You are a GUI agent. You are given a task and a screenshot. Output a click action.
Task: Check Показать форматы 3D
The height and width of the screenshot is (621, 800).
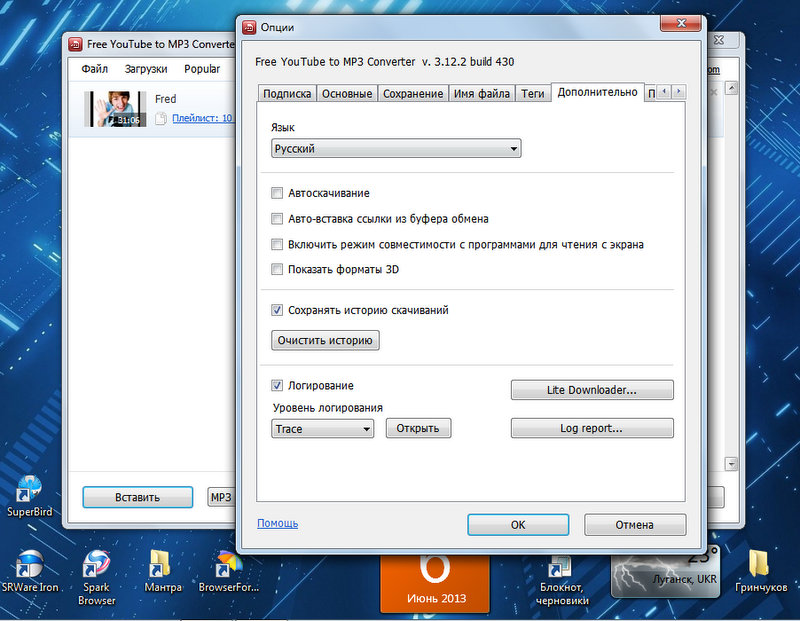point(277,269)
